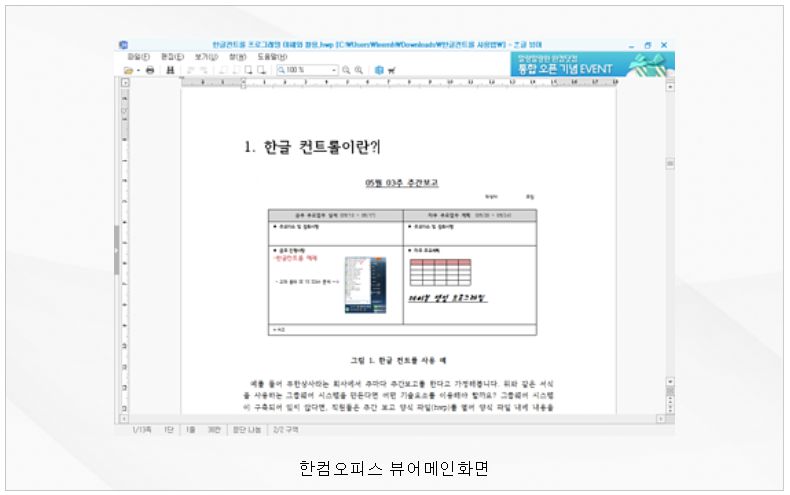This screenshot has height=495, width=790.
Task: Click the left side panel expand handle
Action: [x=116, y=250]
